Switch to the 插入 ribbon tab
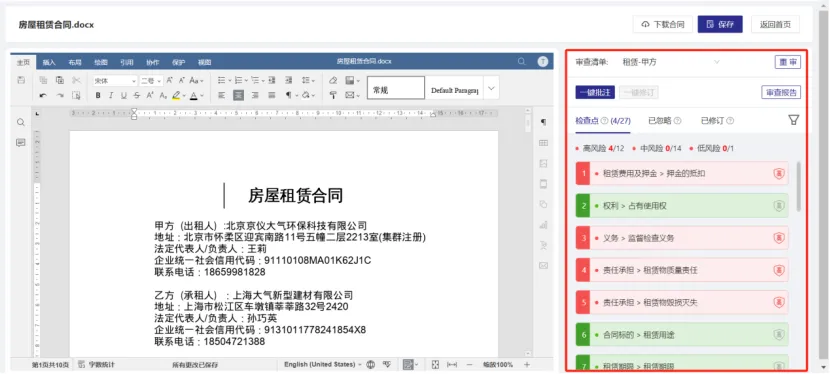Image resolution: width=830 pixels, height=374 pixels. click(49, 62)
